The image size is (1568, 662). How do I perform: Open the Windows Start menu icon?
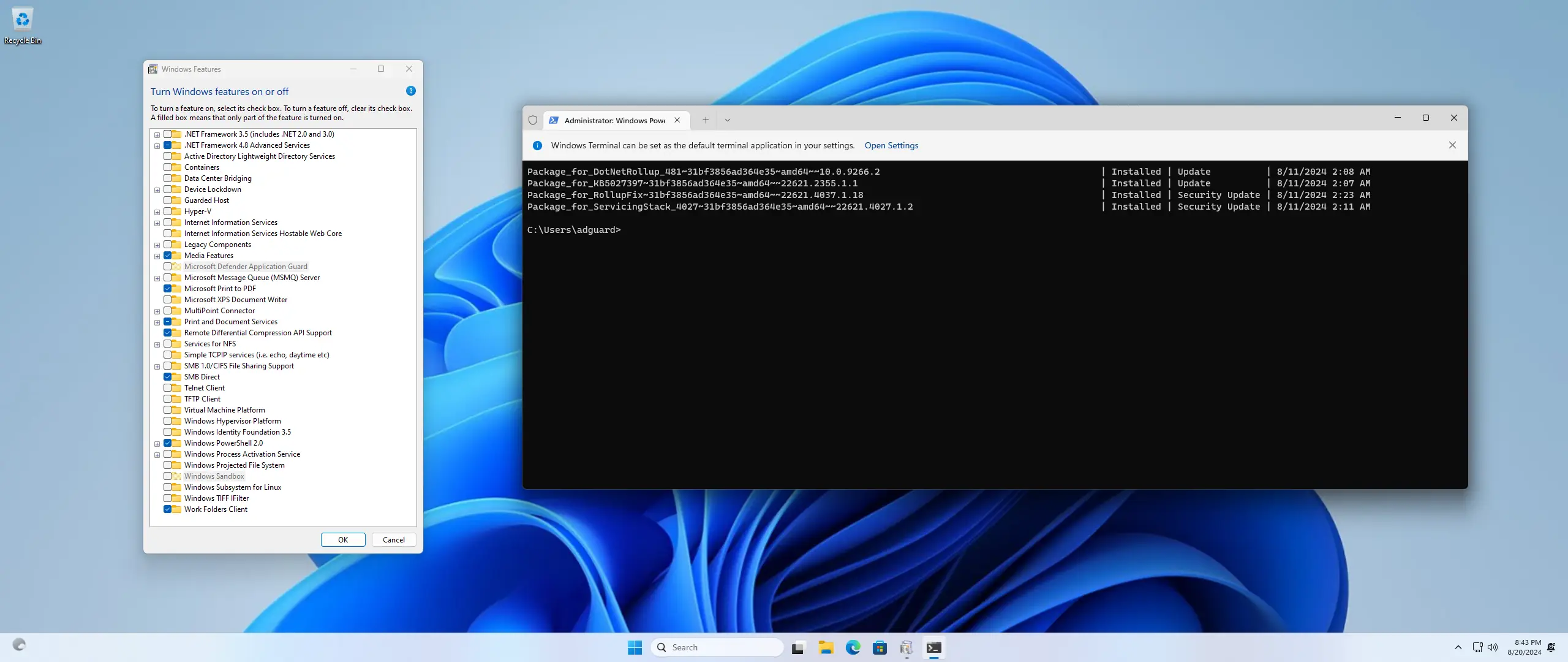[x=635, y=647]
